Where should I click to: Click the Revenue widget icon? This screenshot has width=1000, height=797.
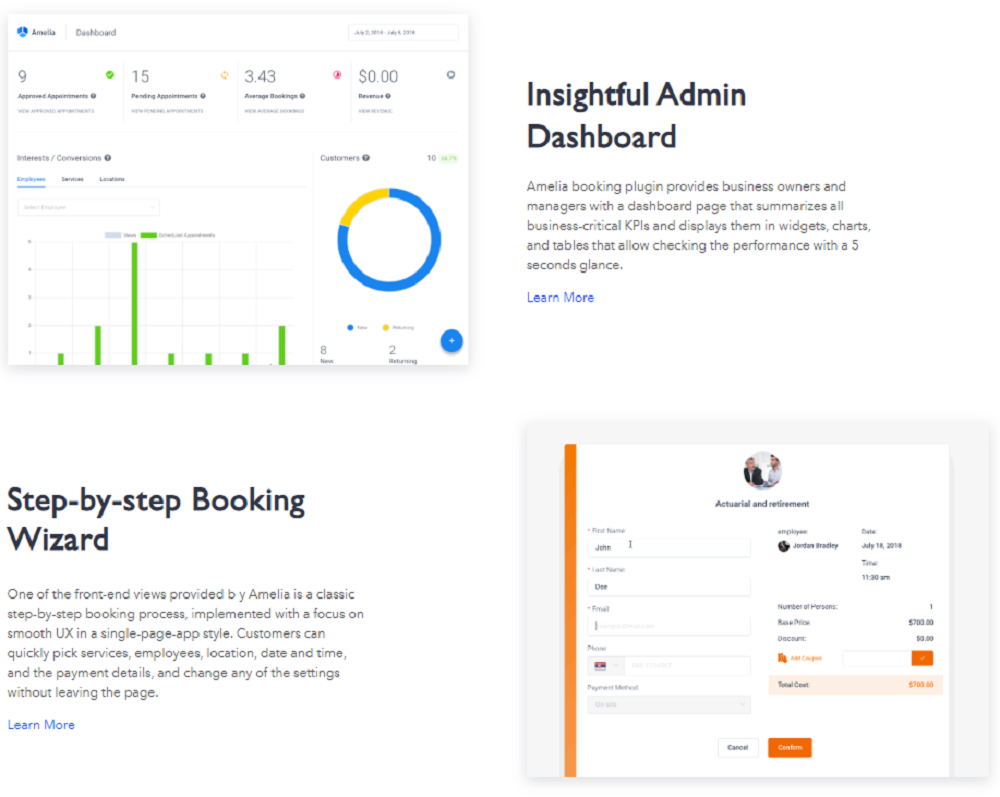pyautogui.click(x=450, y=74)
